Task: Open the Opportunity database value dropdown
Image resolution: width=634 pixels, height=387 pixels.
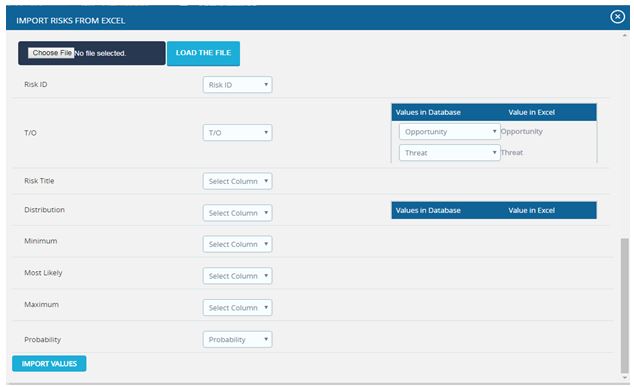Action: click(450, 131)
